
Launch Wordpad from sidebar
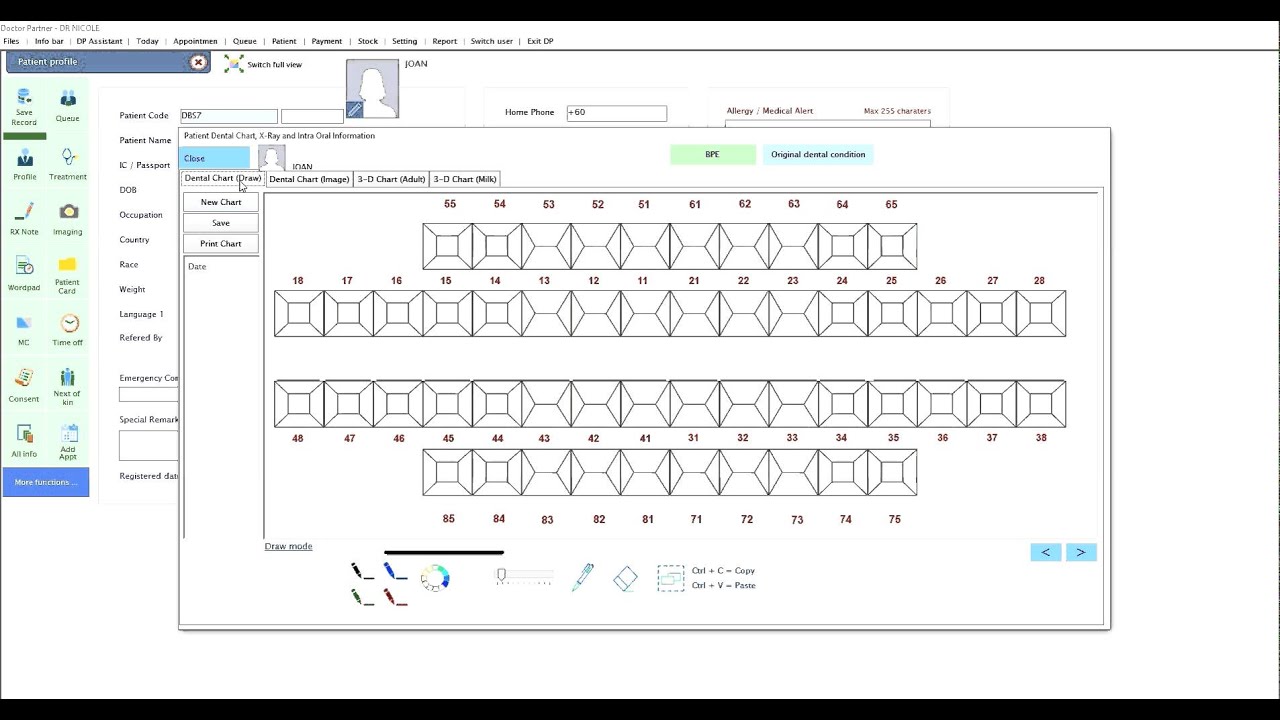(x=24, y=275)
